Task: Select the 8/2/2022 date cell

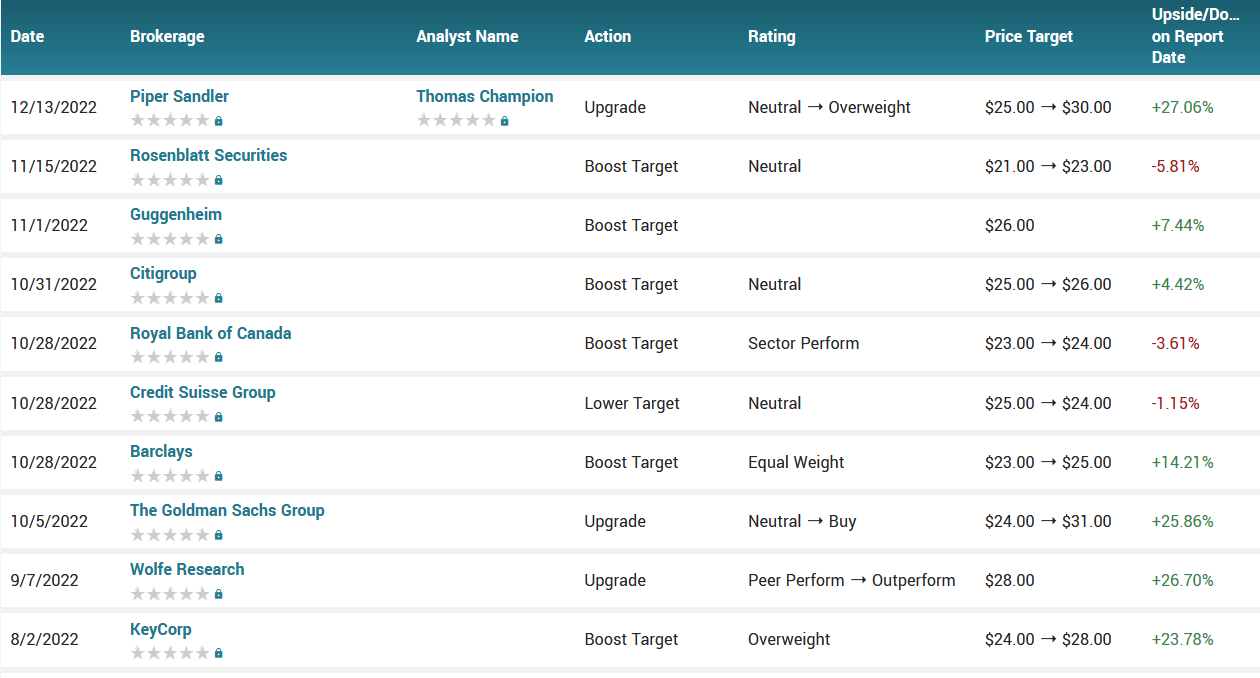Action: coord(45,639)
